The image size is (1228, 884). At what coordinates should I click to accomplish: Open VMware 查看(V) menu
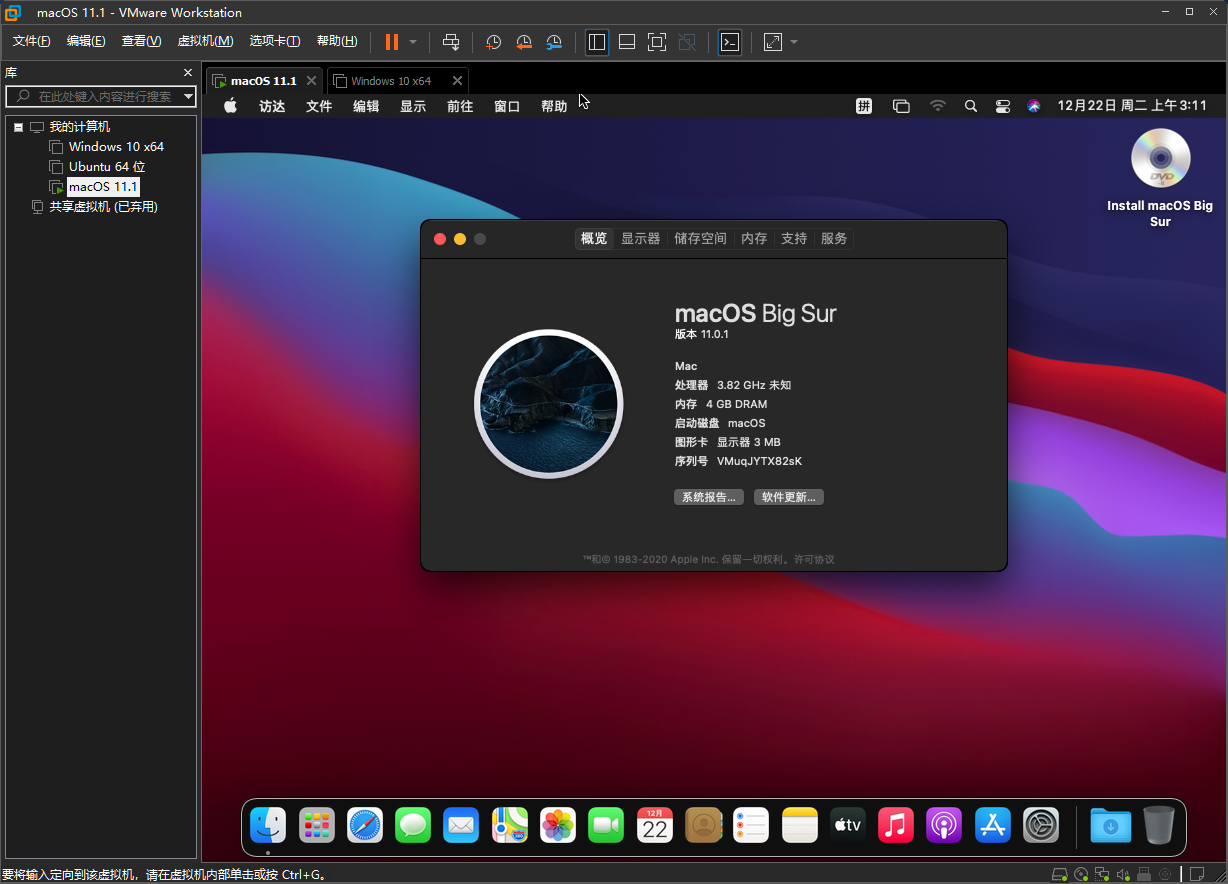141,41
